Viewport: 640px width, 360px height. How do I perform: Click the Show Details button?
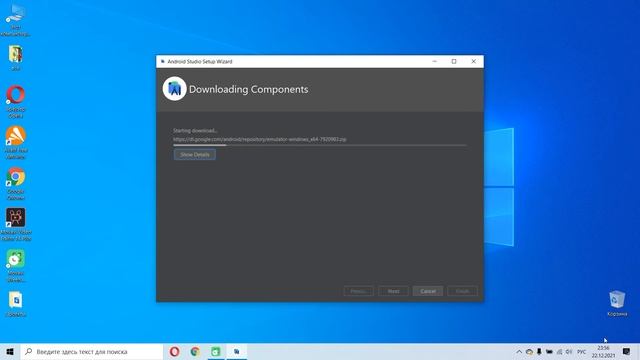pyautogui.click(x=195, y=154)
